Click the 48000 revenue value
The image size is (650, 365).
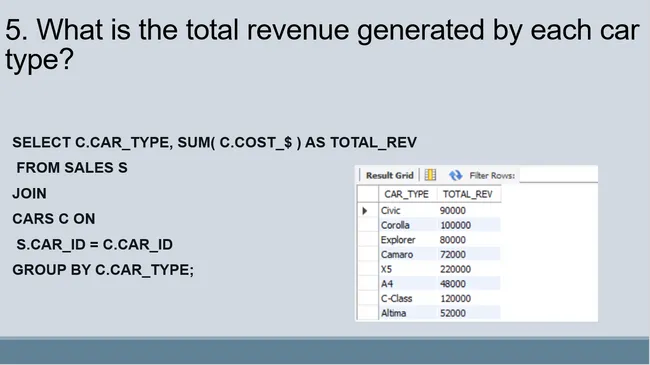point(453,284)
